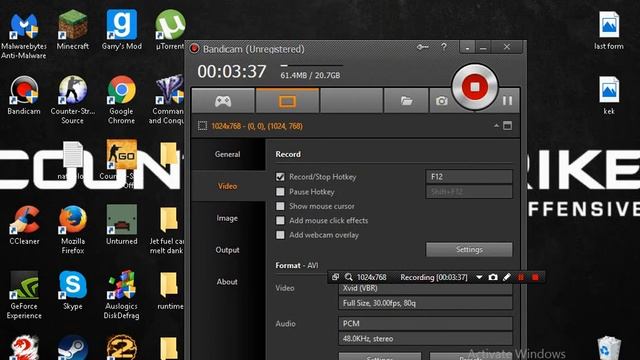This screenshot has height=360, width=640.
Task: Open Google Chrome desktop shortcut
Action: 122,100
